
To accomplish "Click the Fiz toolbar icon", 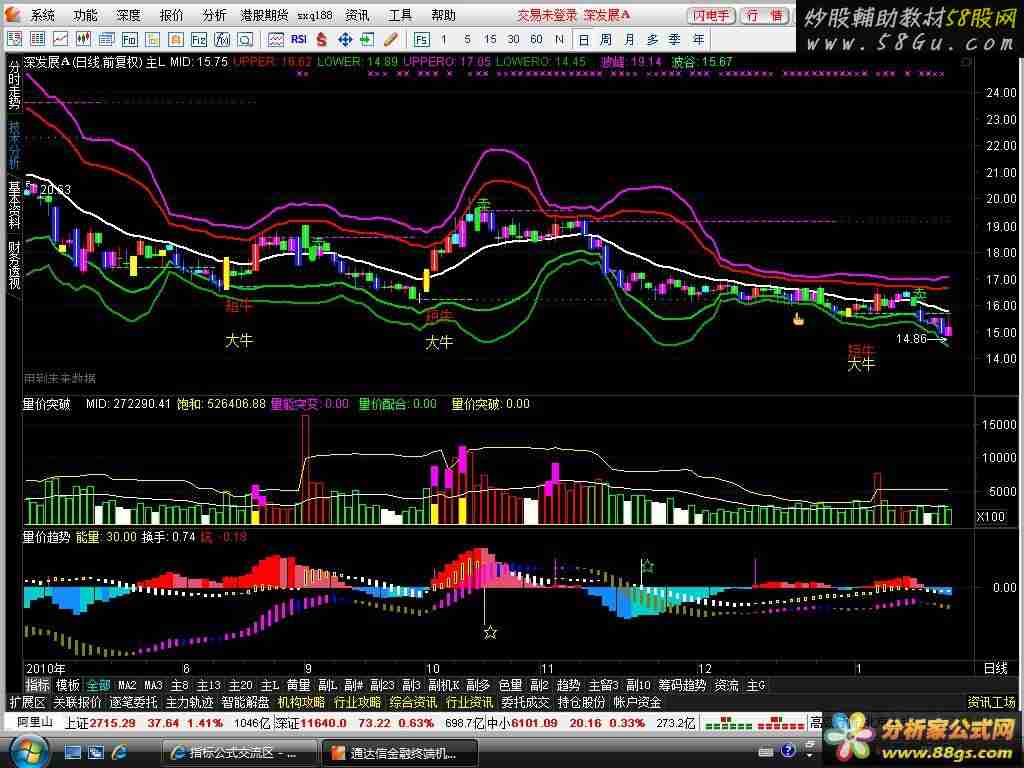I will [199, 40].
